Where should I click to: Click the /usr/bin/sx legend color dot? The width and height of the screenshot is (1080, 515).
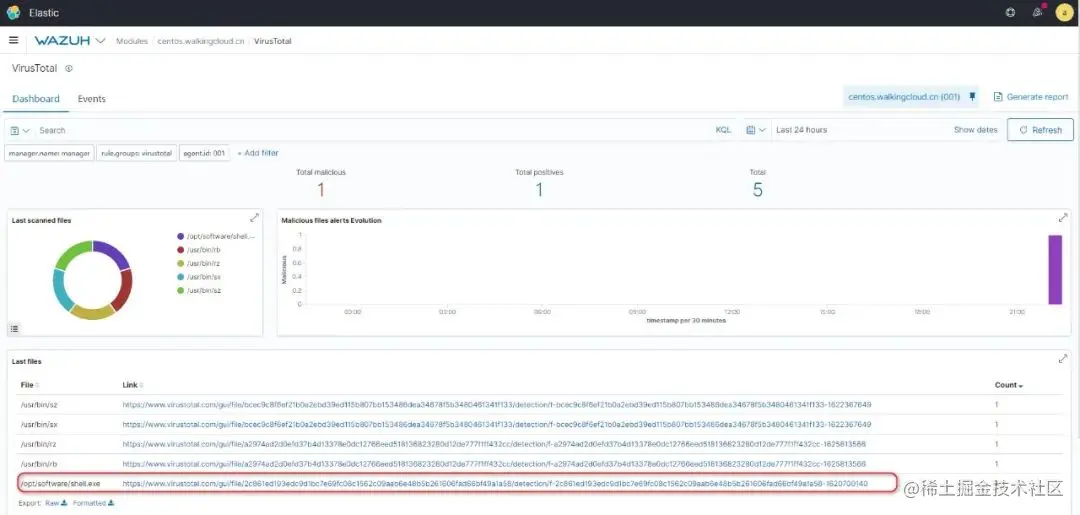[x=180, y=277]
